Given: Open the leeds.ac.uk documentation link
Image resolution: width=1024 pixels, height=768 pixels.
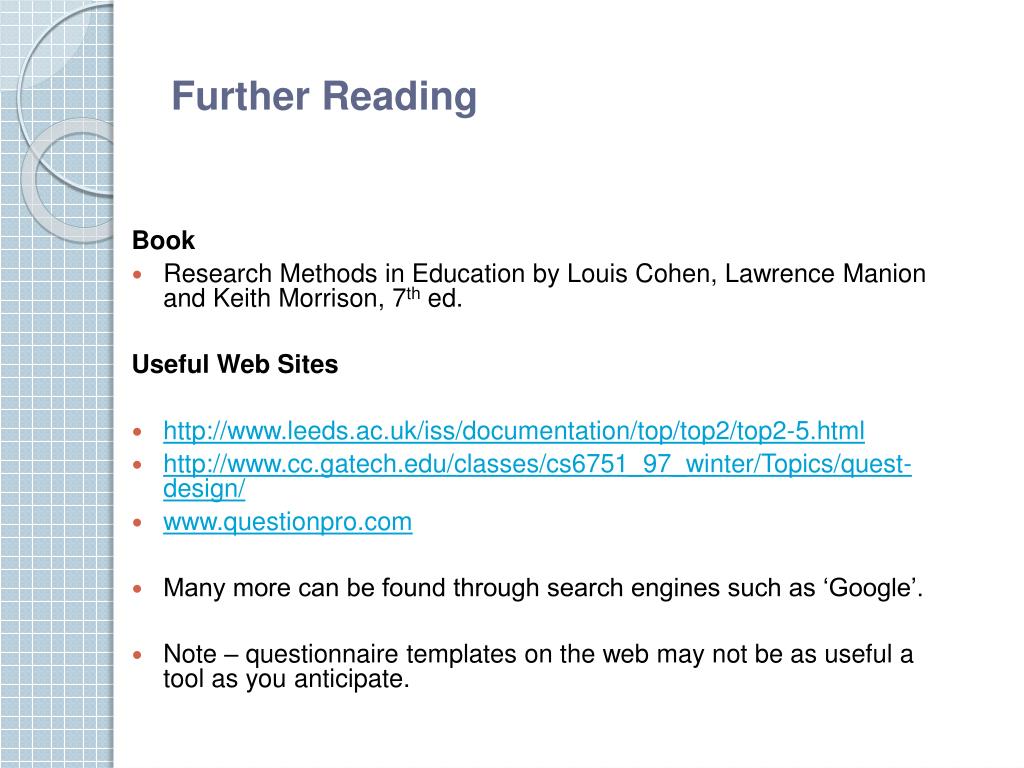Looking at the screenshot, I should pos(514,431).
